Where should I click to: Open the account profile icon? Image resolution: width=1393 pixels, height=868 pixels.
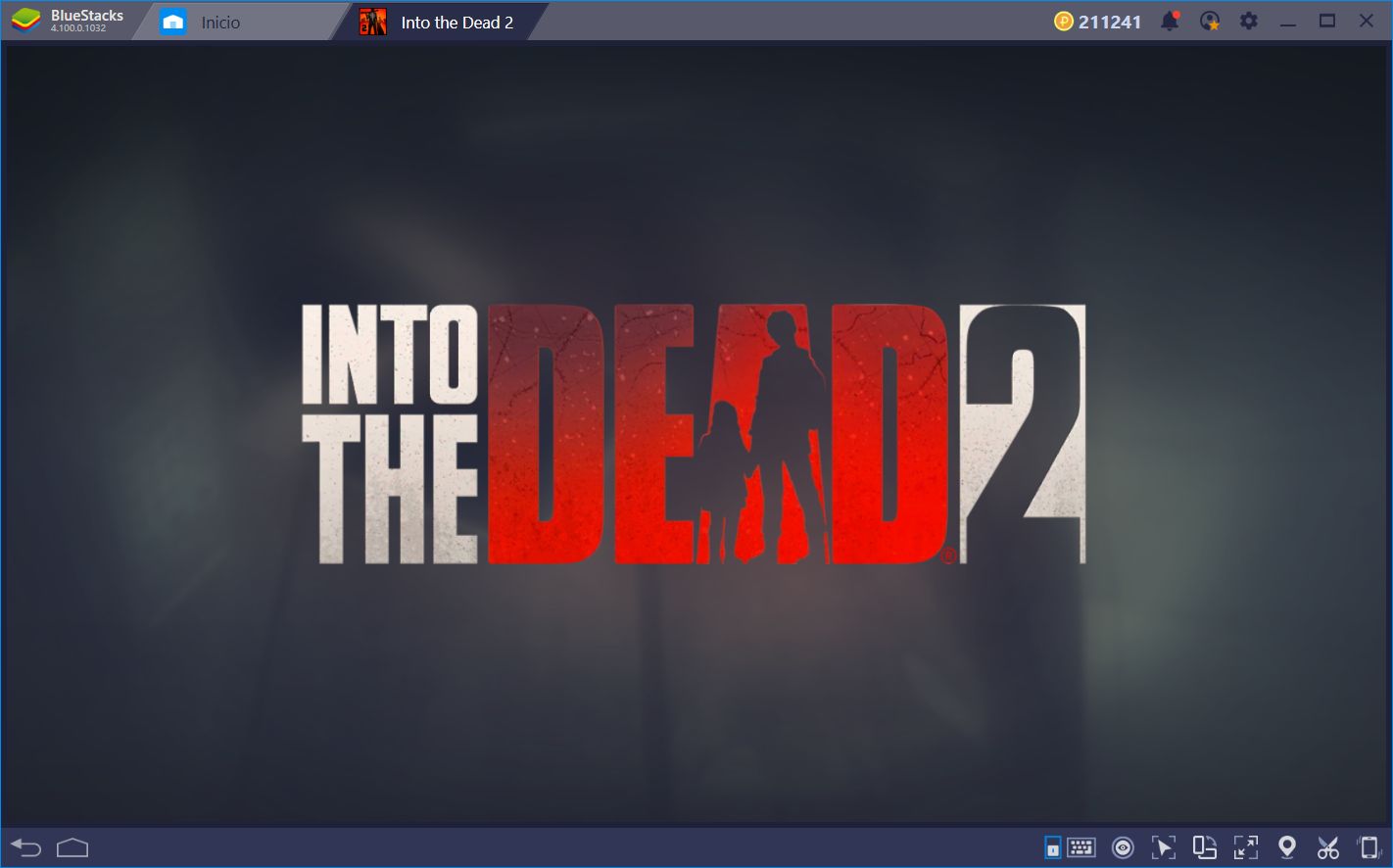click(x=1210, y=21)
